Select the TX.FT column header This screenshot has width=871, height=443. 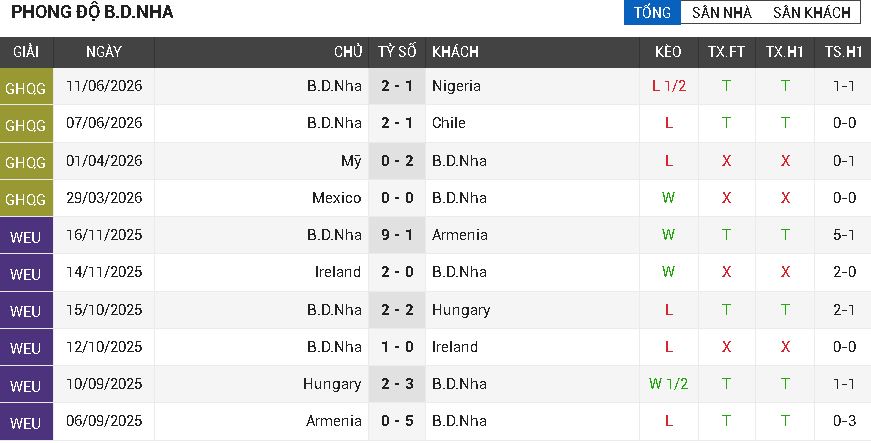727,52
